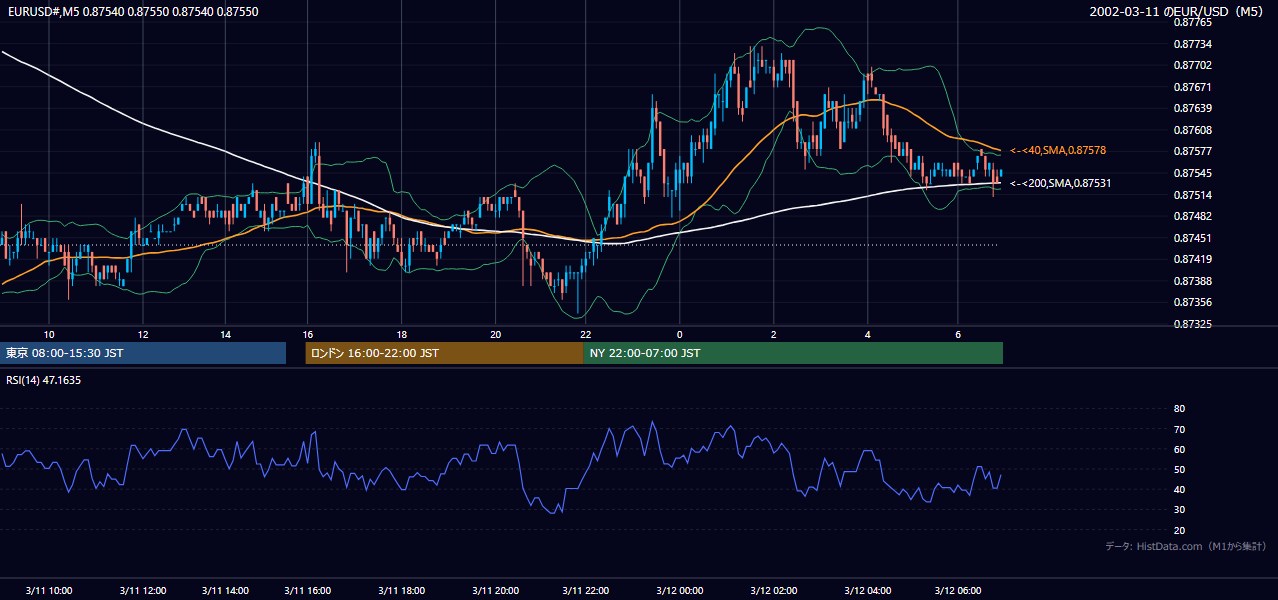Click the 3/12 00:00 time label
1278x600 pixels.
tap(680, 590)
